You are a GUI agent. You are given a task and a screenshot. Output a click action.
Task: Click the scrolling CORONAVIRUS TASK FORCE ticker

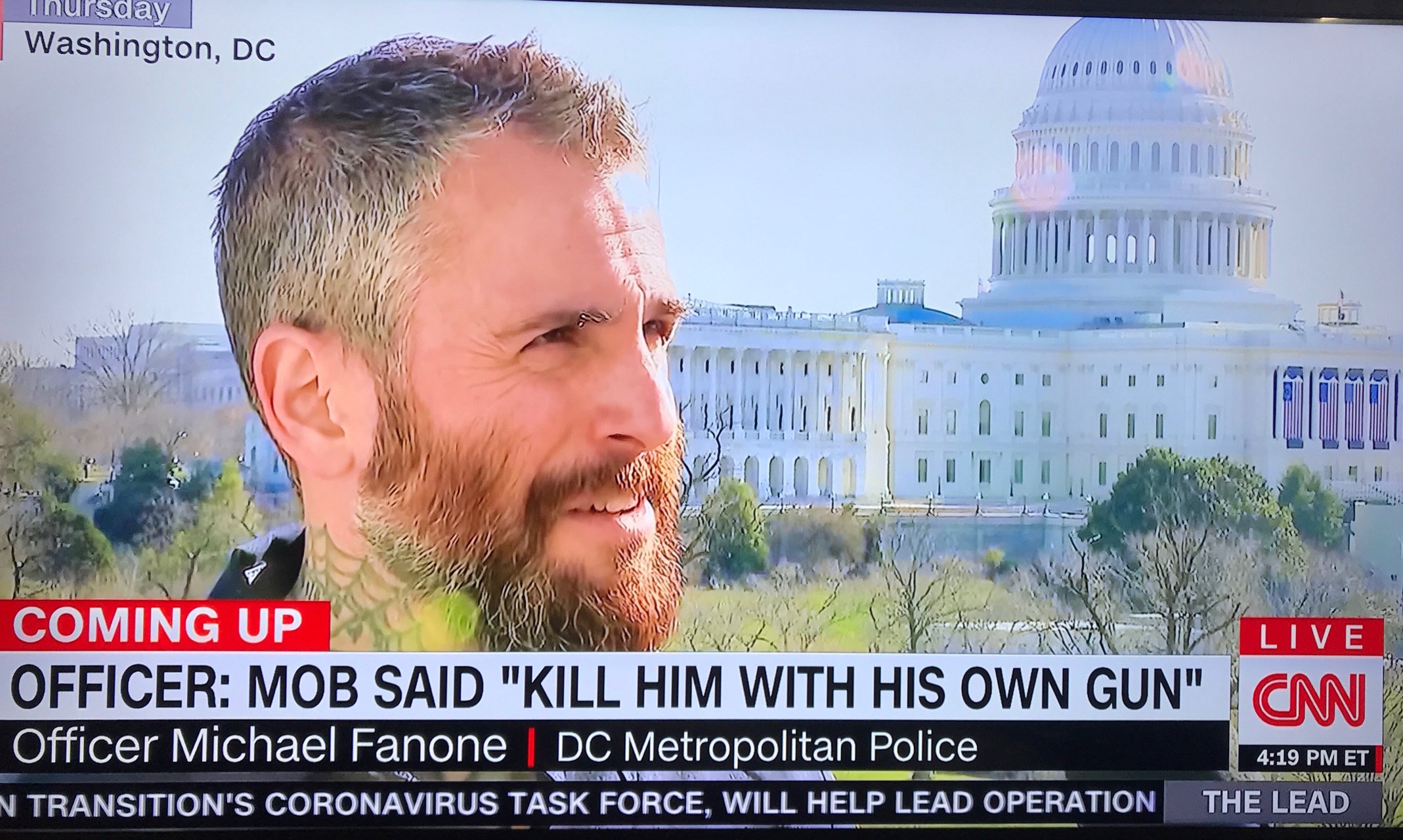[x=578, y=803]
